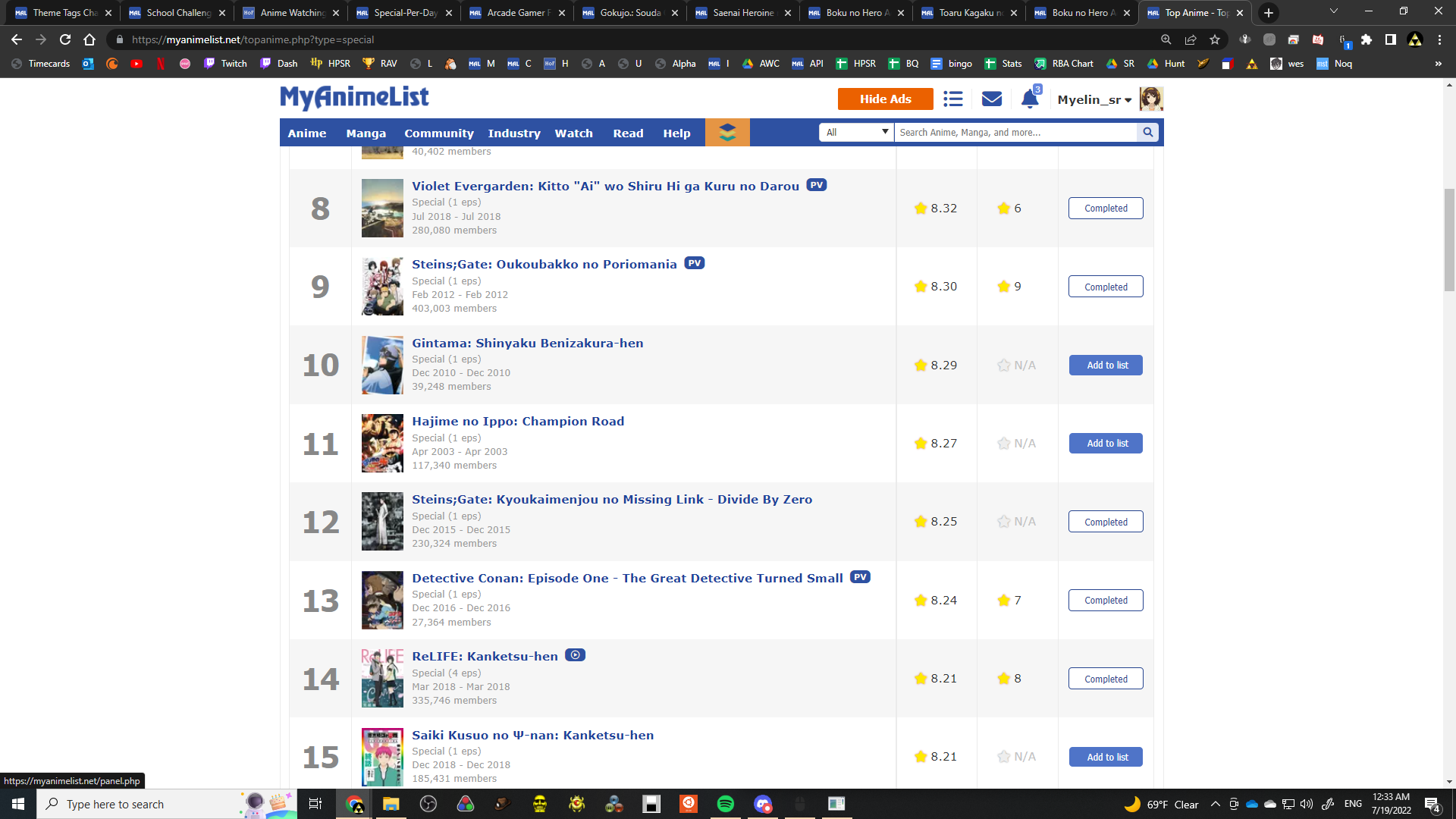Click play video icon beside ReLIFE: Kanketsu-hen
The width and height of the screenshot is (1456, 819).
(x=576, y=655)
